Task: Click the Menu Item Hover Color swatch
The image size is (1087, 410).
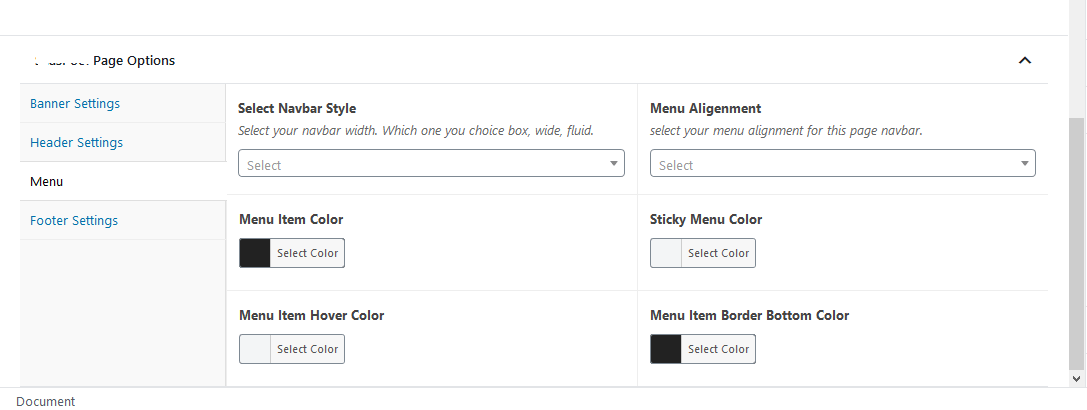Action: [255, 349]
